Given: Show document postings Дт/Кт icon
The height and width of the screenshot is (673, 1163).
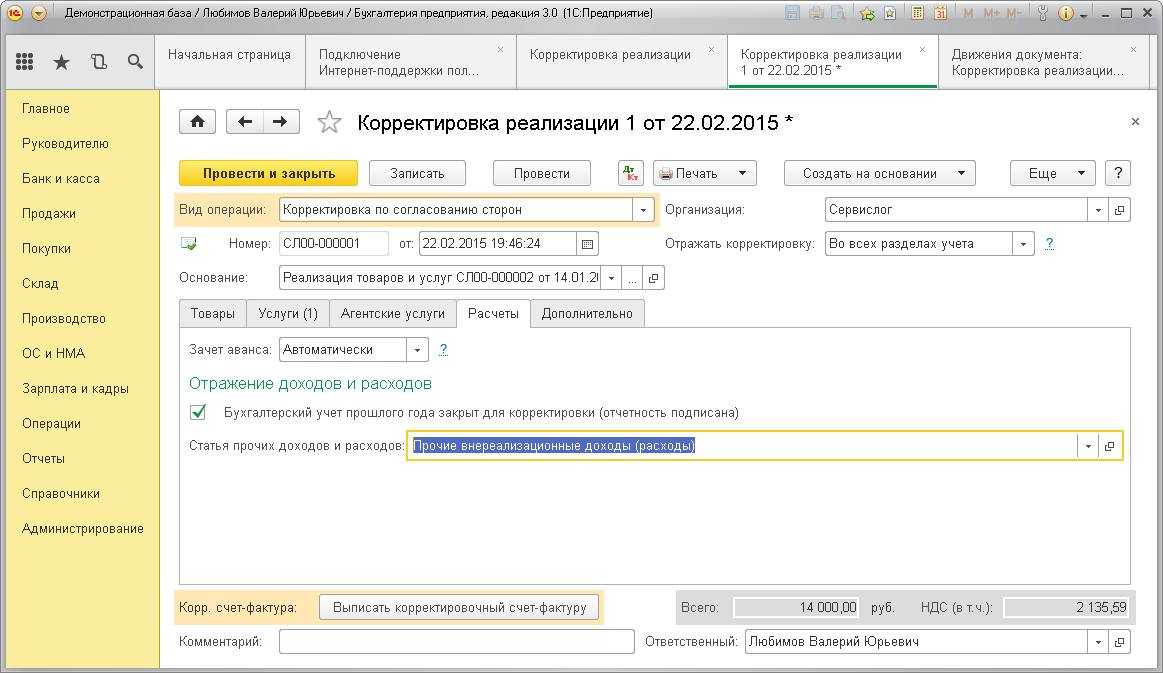Looking at the screenshot, I should [631, 173].
